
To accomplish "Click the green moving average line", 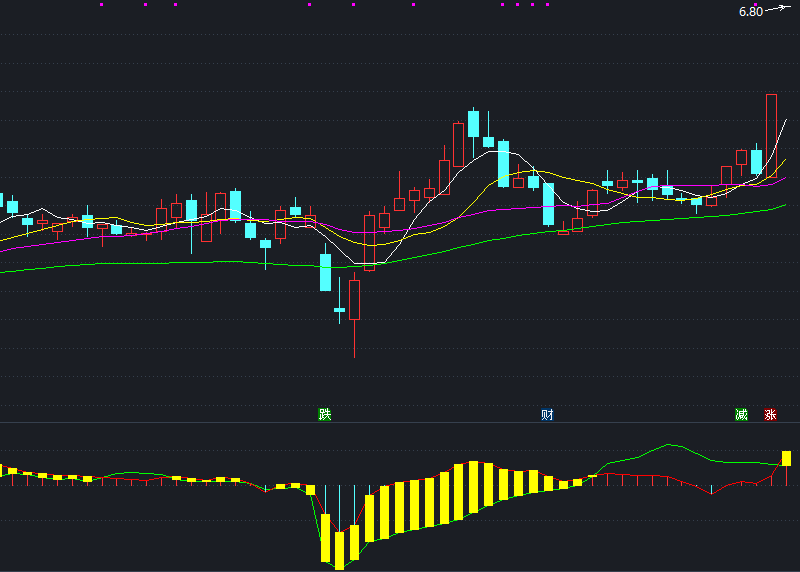I will point(200,263).
